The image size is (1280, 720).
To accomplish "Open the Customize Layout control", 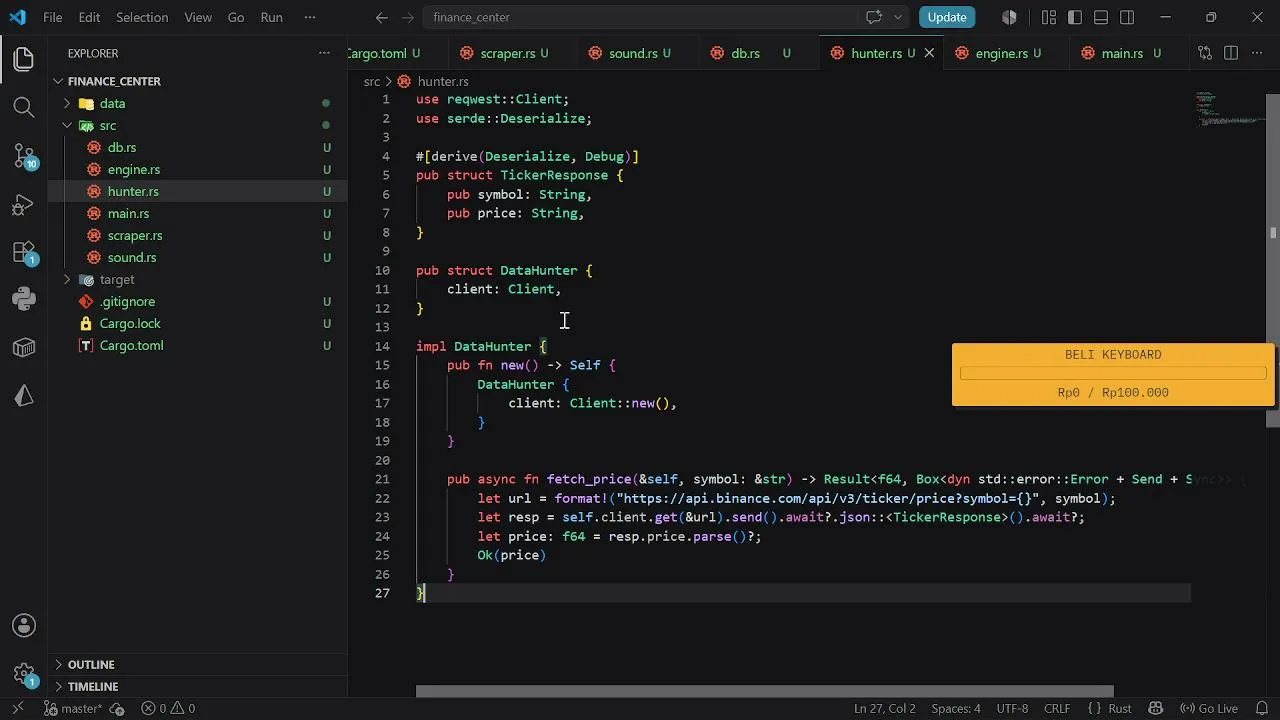I will [x=1048, y=17].
